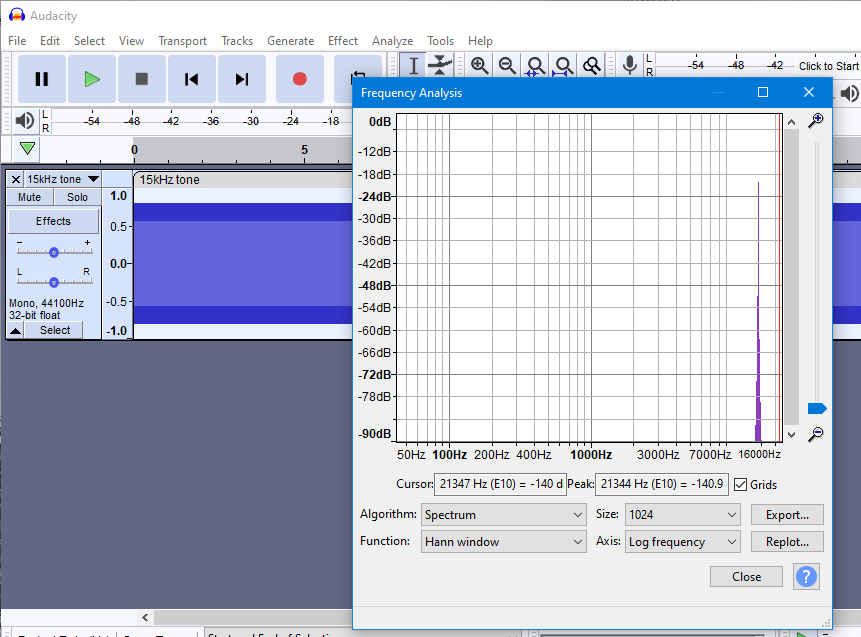The image size is (861, 637).
Task: Select the Selection tool in the toolbar
Action: coord(413,64)
